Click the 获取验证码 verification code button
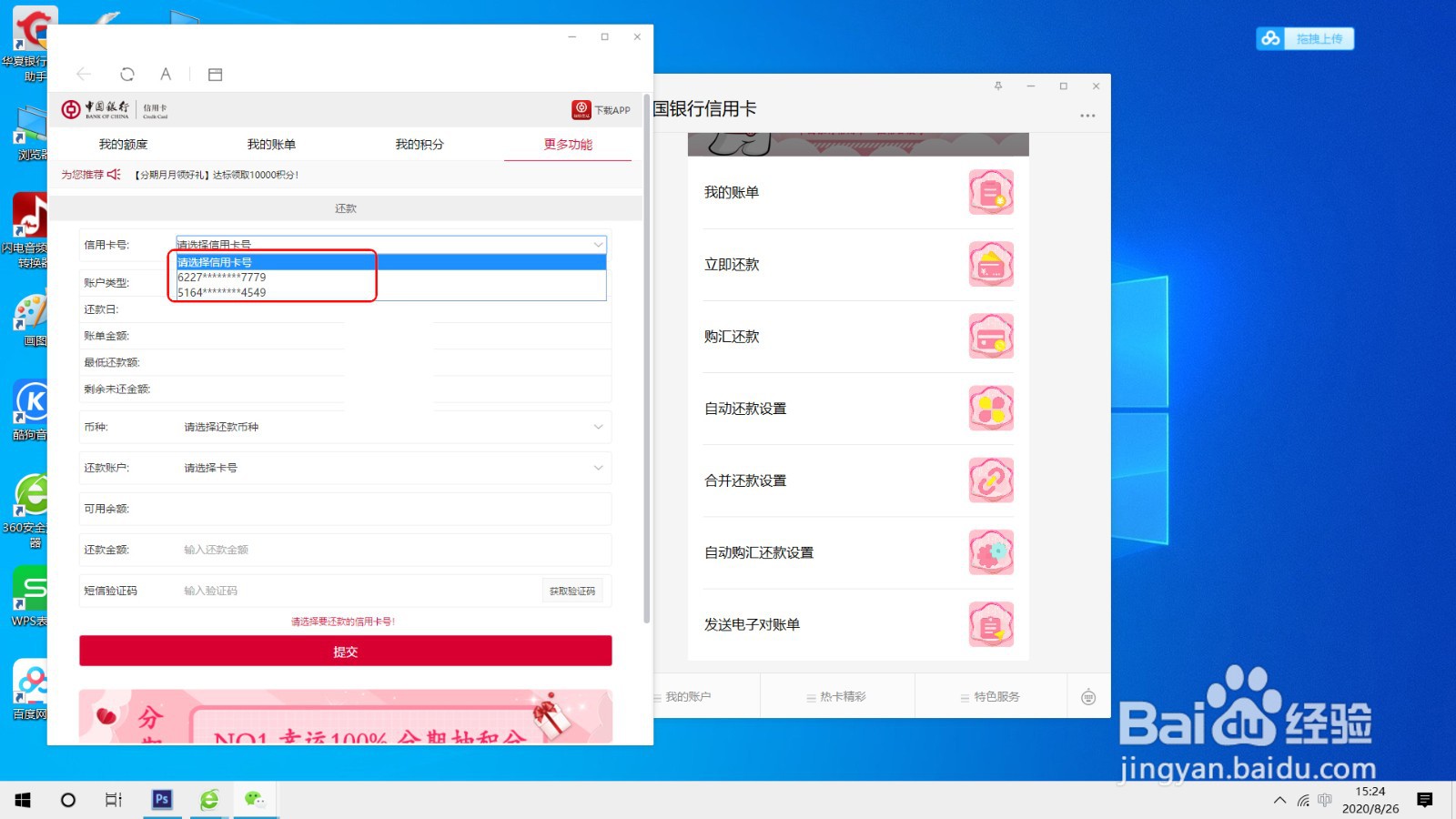The image size is (1456, 819). [571, 590]
